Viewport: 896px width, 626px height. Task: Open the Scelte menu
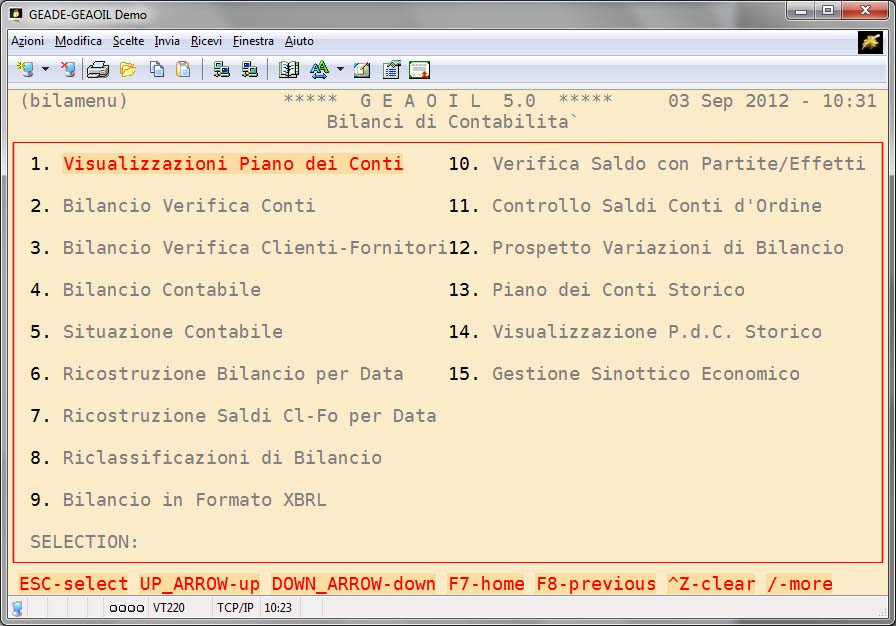tap(128, 41)
